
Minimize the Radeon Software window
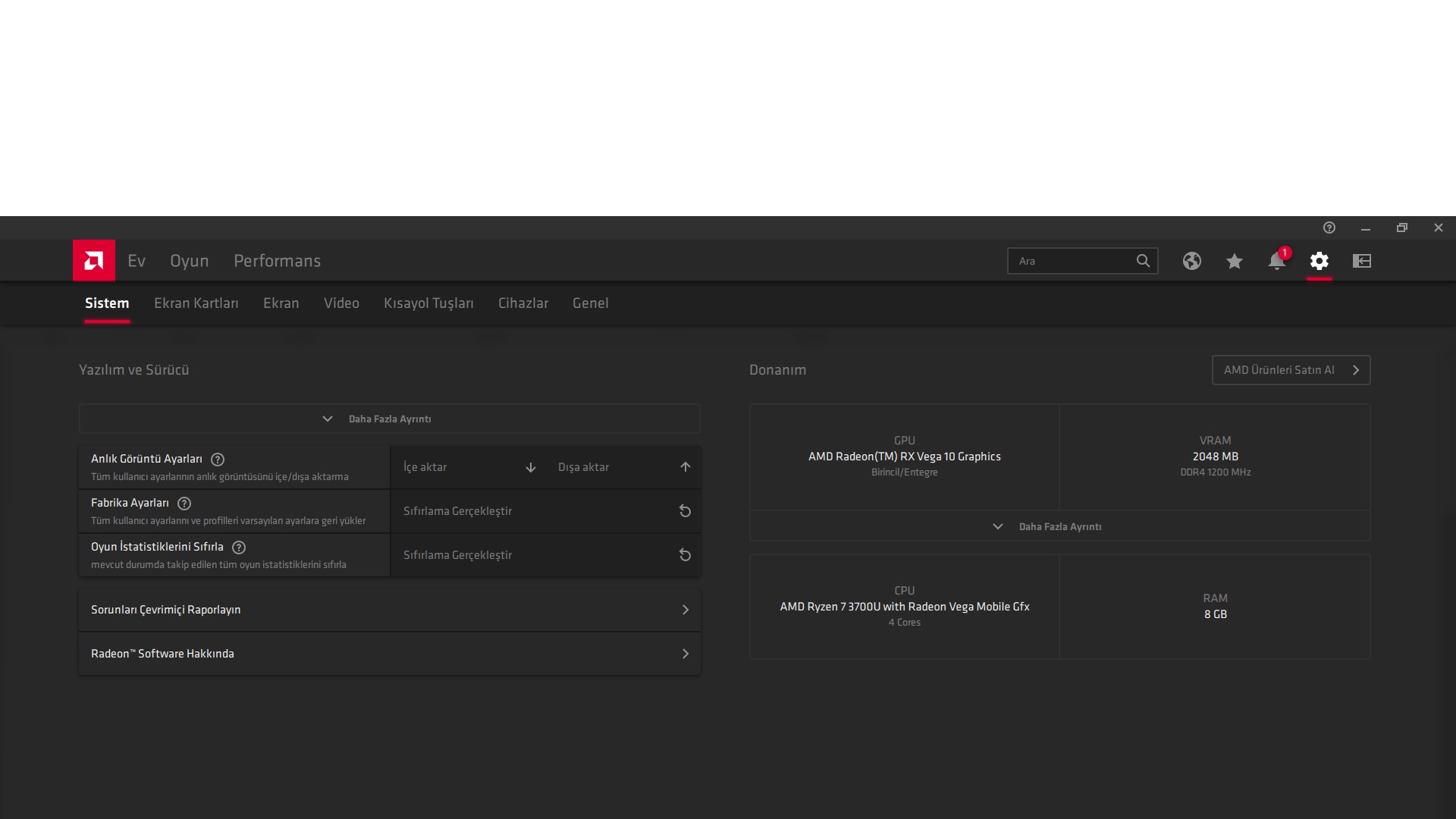1366,227
